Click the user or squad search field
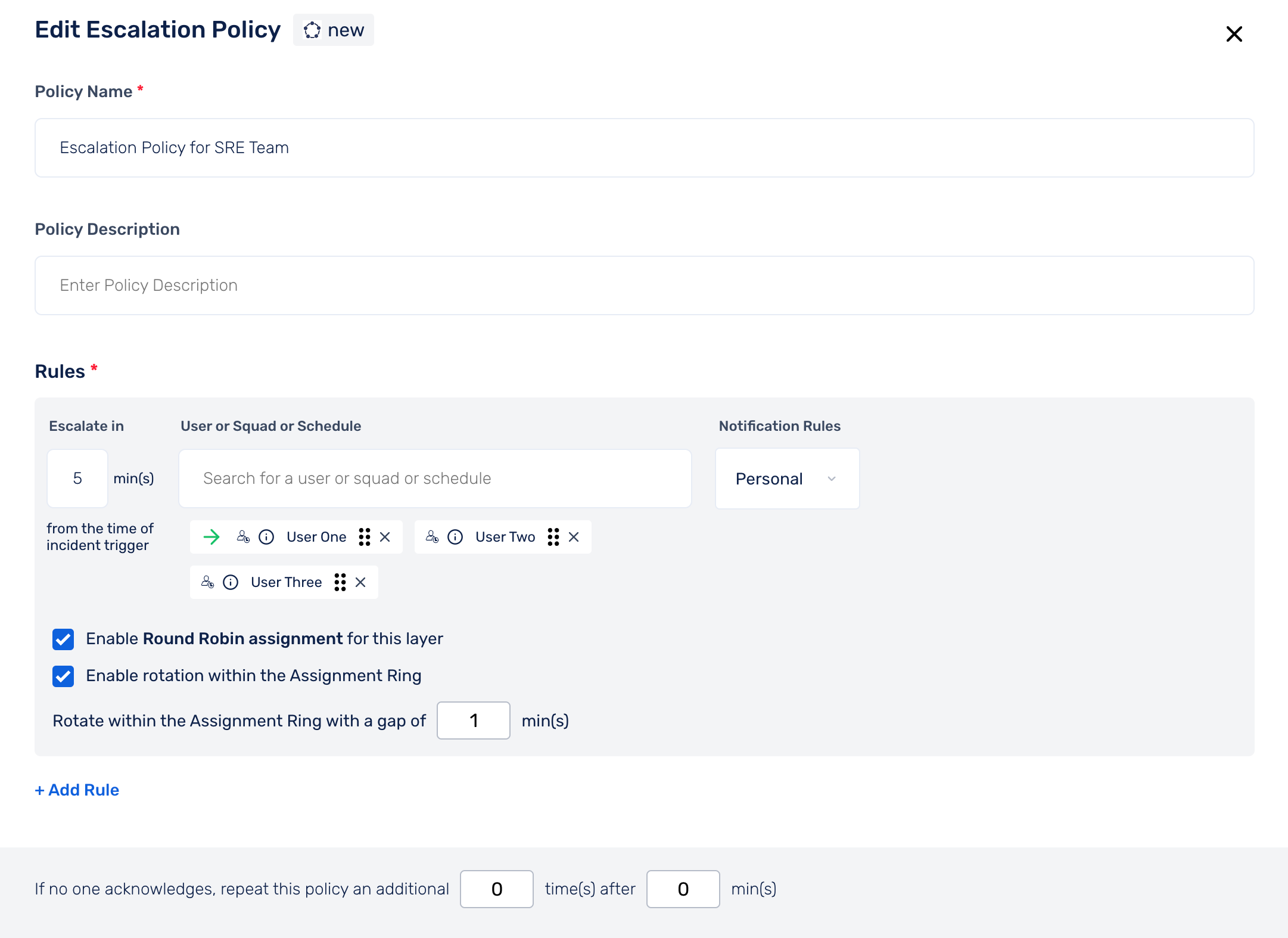1288x938 pixels. [x=435, y=479]
